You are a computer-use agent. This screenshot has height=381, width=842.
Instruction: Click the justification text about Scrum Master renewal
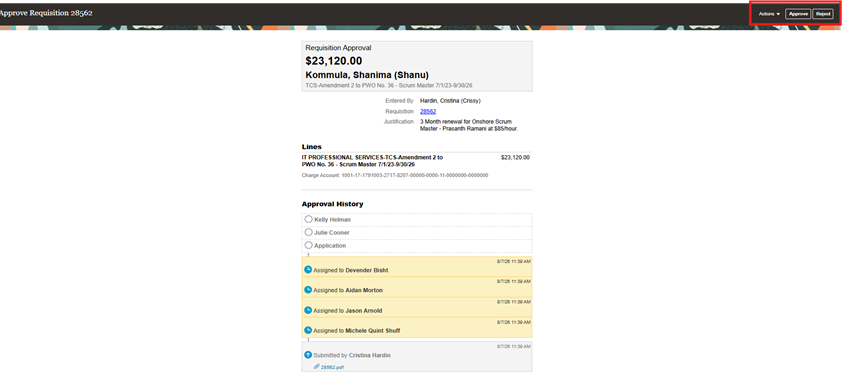click(x=469, y=125)
